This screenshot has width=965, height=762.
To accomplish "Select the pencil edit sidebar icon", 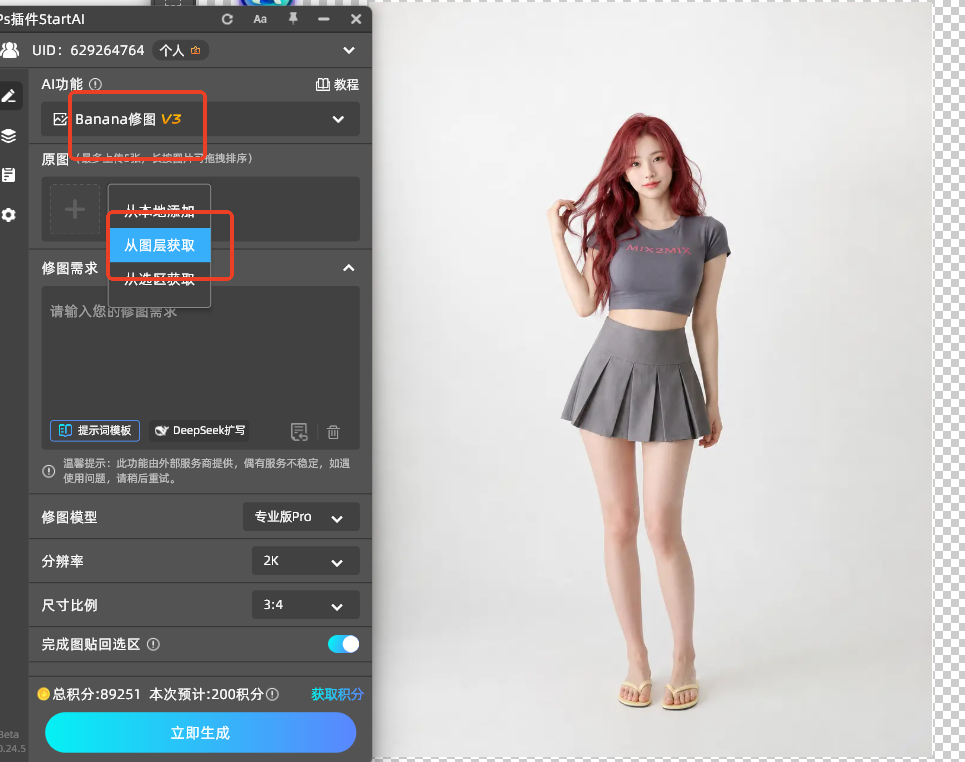I will pos(9,96).
